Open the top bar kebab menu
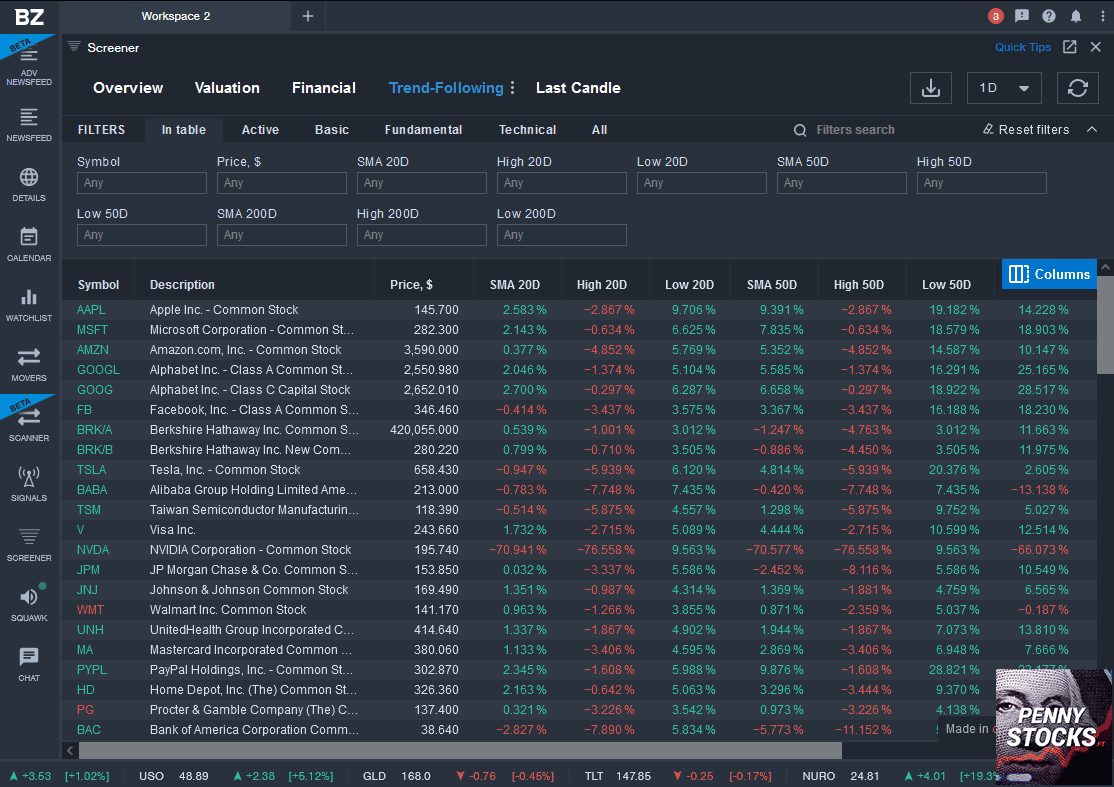The width and height of the screenshot is (1114, 787). (1103, 16)
